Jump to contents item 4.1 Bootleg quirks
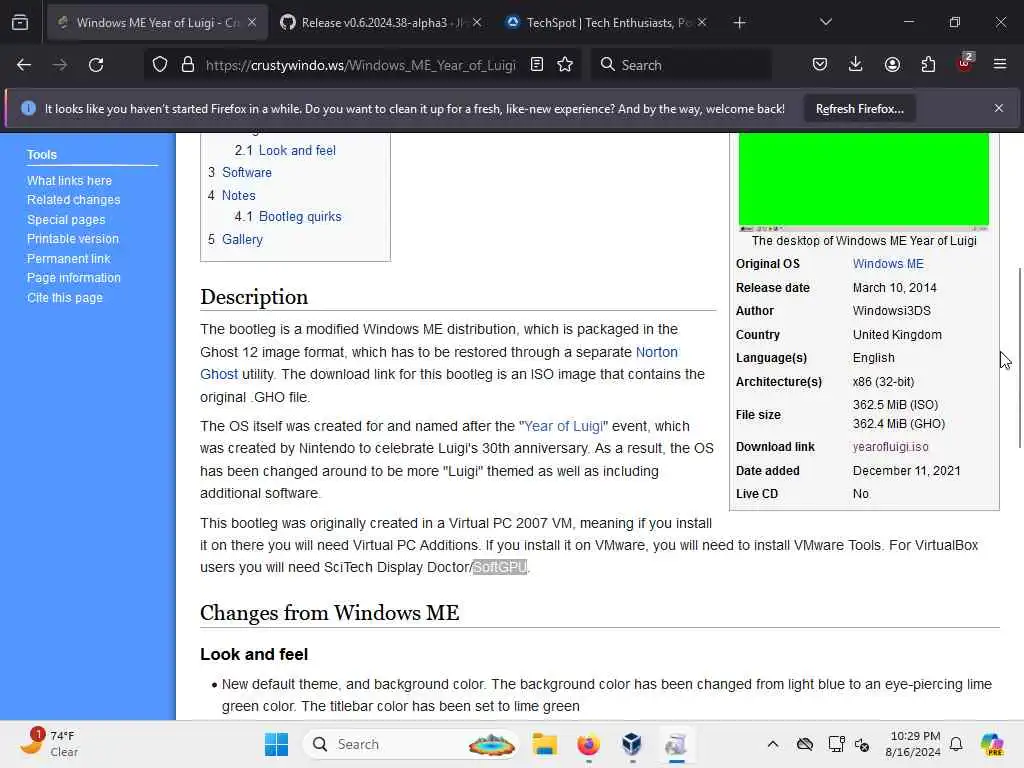The image size is (1024, 768). tap(288, 217)
